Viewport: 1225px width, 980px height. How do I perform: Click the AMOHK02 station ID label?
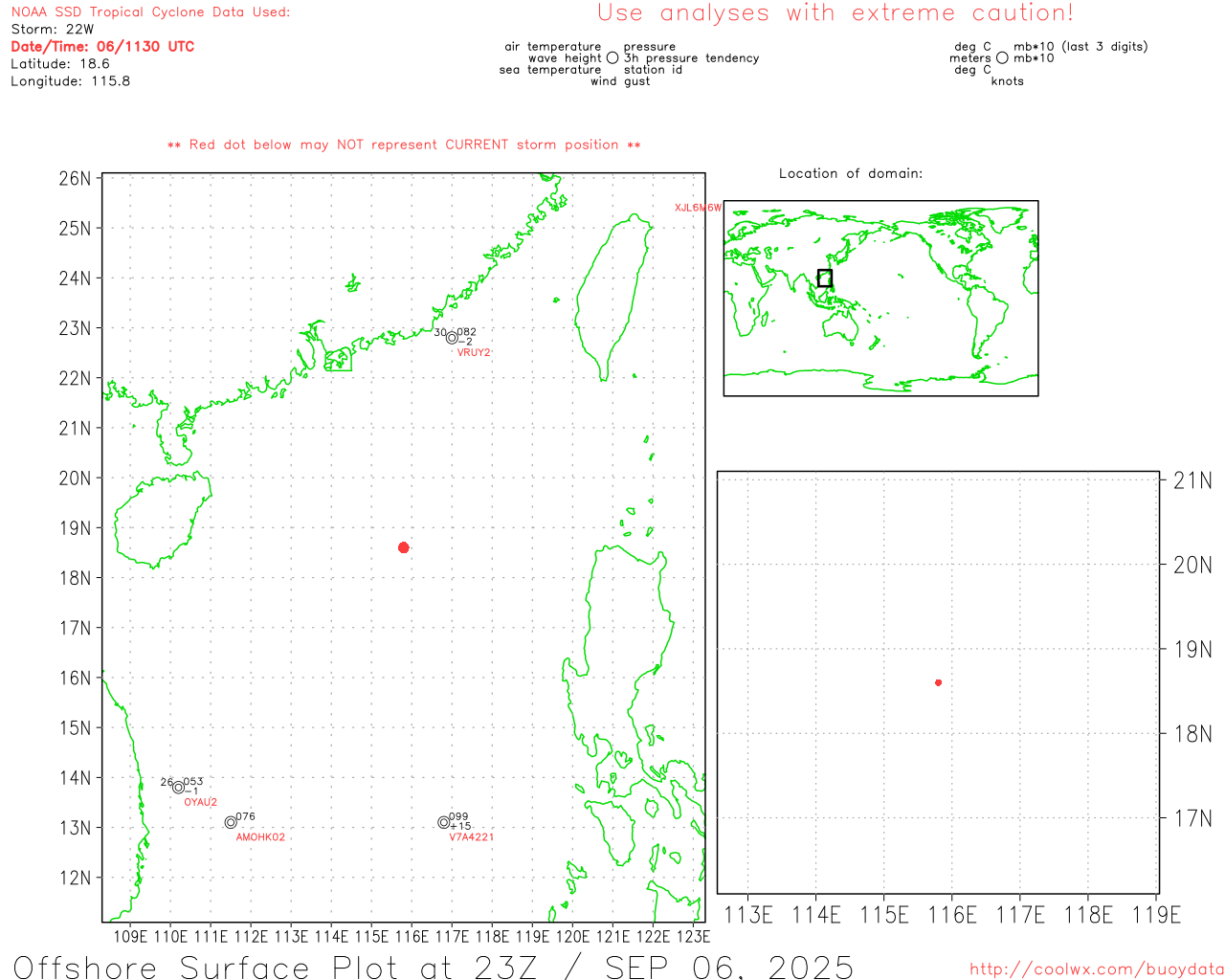260,837
